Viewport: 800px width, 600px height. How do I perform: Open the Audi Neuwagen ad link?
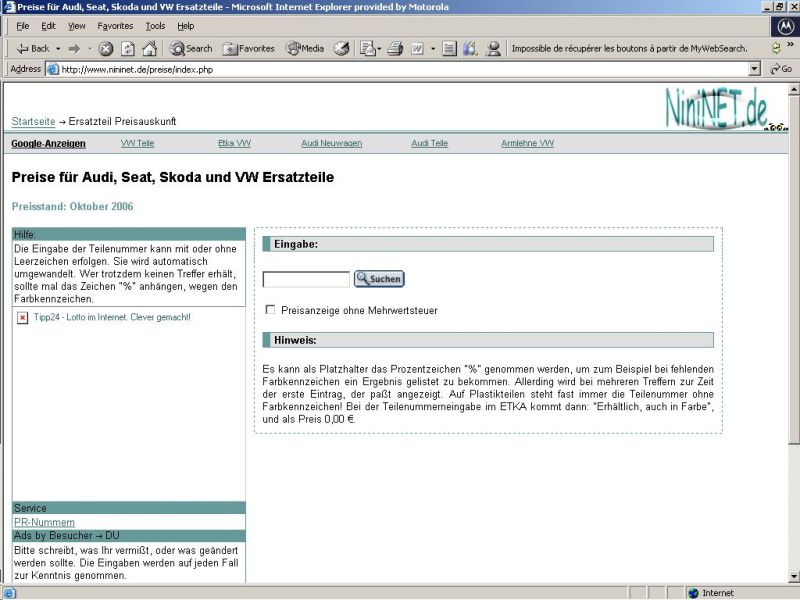point(332,143)
